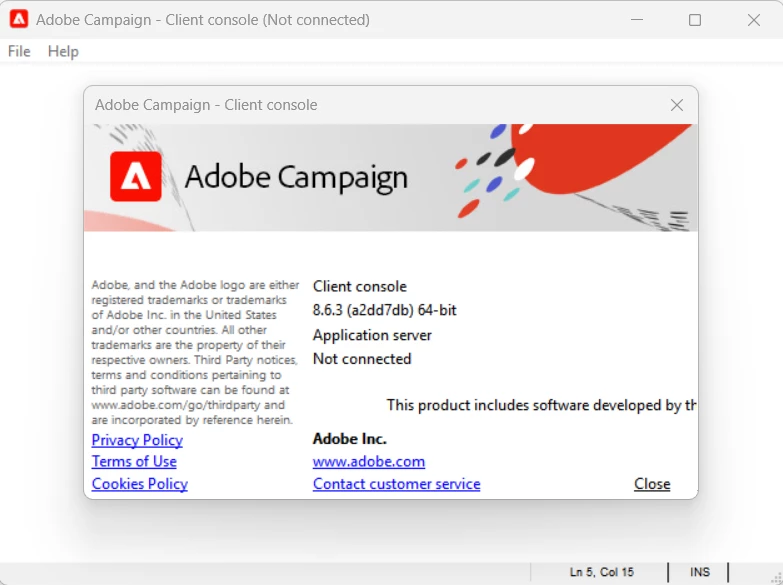Click the 'Adobe Campaign' banner title text
Screen dimensions: 783x585
pyautogui.click(x=296, y=177)
